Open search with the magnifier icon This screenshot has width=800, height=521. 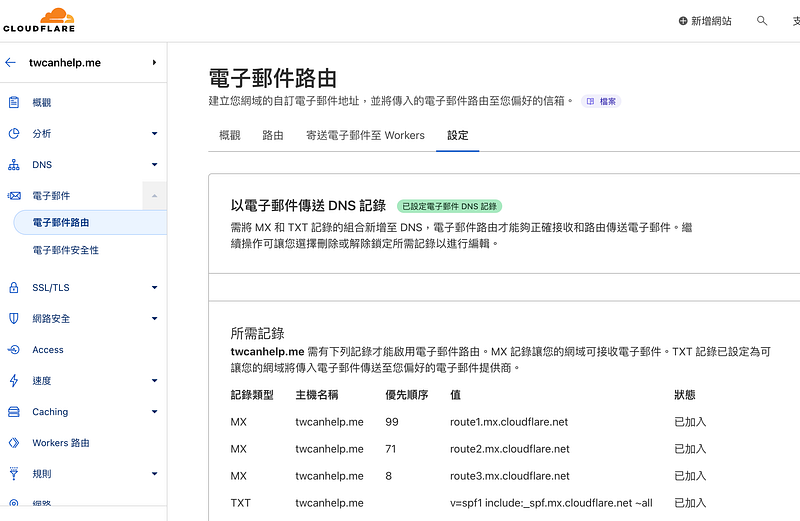pos(762,21)
